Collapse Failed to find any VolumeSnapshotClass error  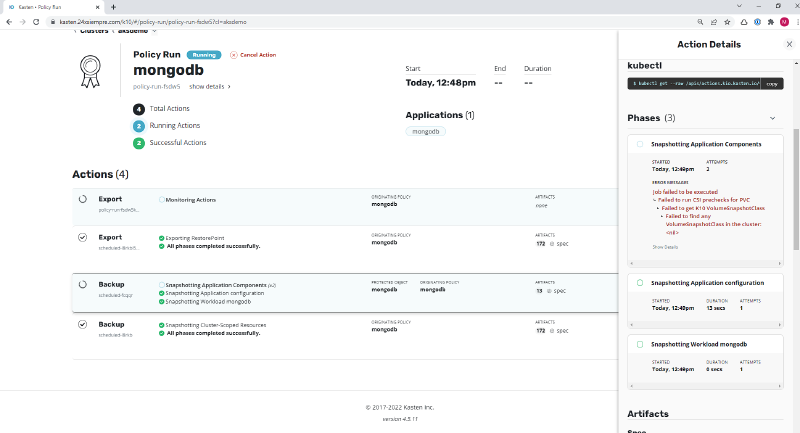pos(663,216)
